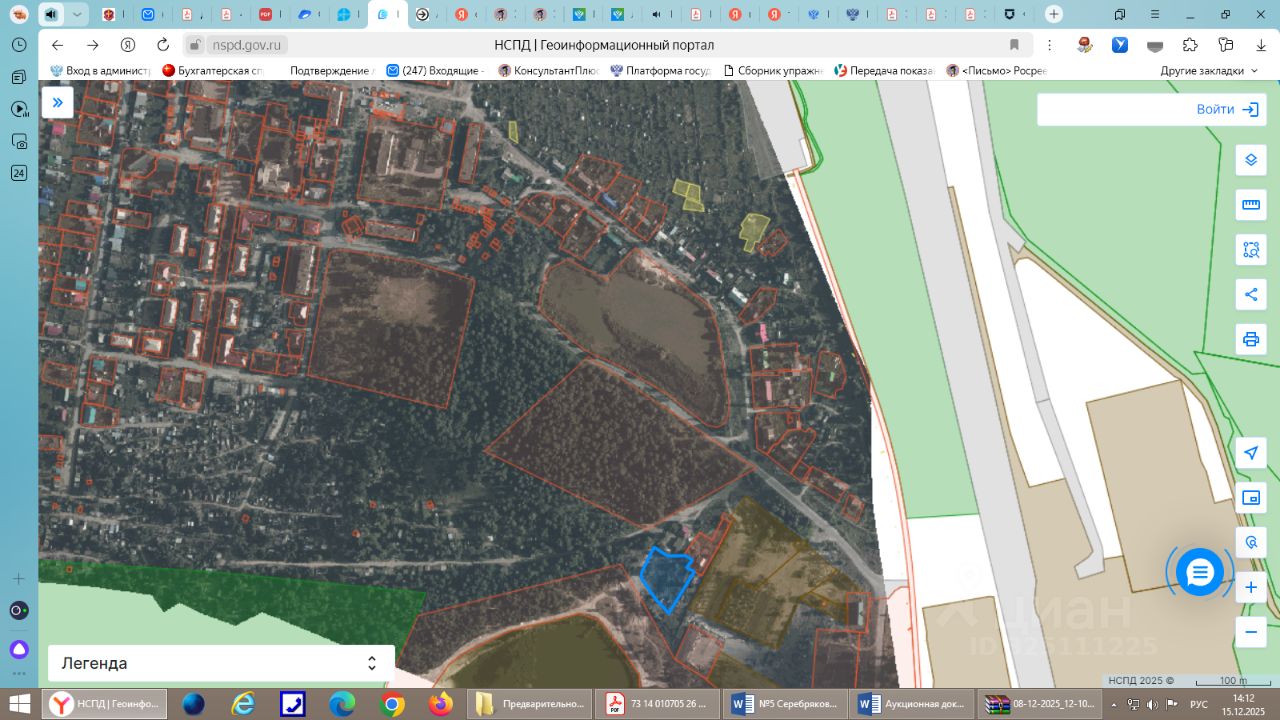Image resolution: width=1280 pixels, height=720 pixels.
Task: Select the blue outlined land parcel
Action: coord(666,579)
